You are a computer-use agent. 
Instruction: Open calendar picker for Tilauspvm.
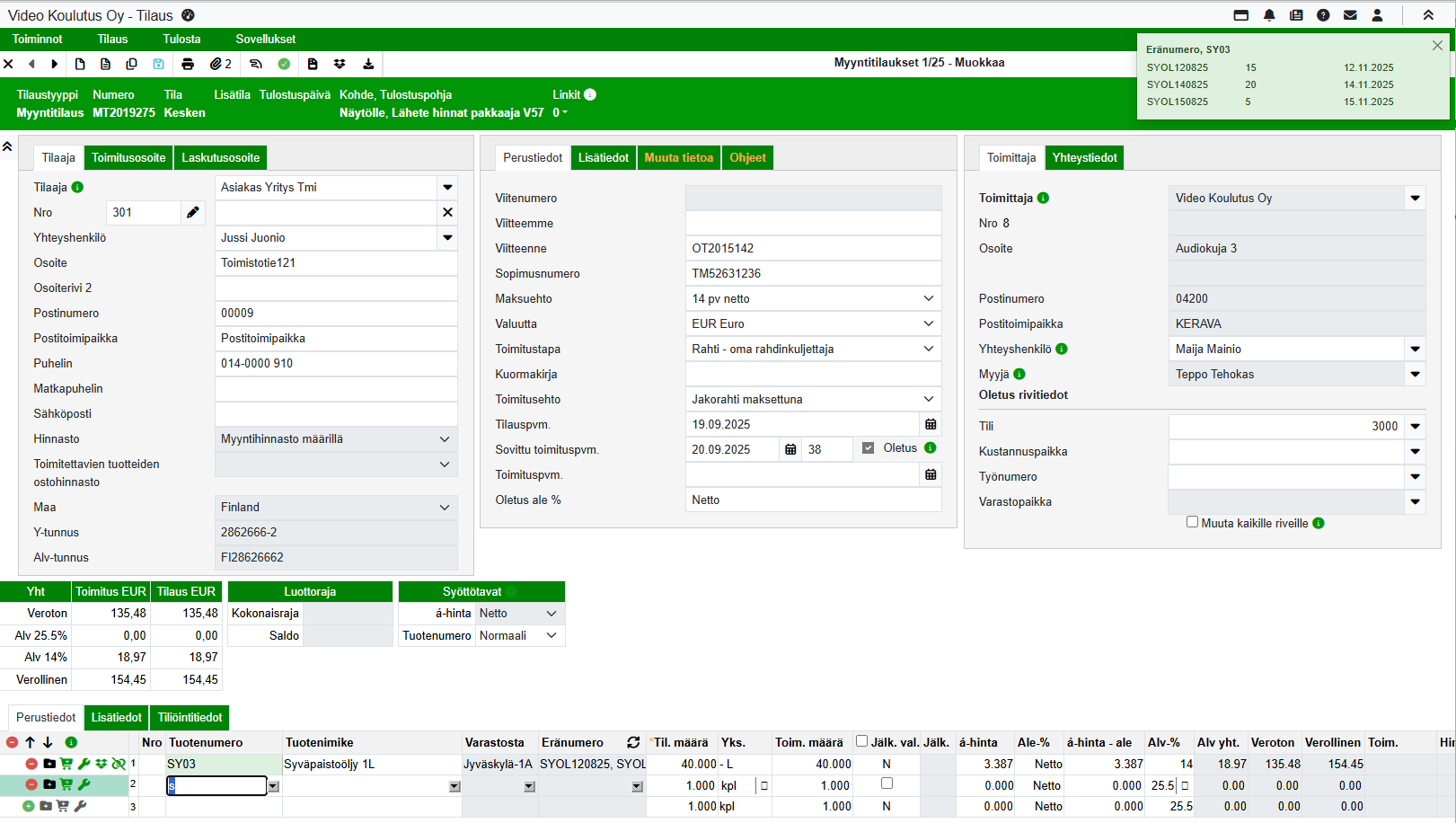[931, 424]
